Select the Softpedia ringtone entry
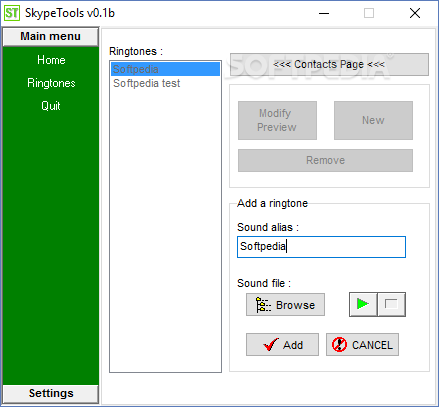The height and width of the screenshot is (407, 439). [x=165, y=69]
